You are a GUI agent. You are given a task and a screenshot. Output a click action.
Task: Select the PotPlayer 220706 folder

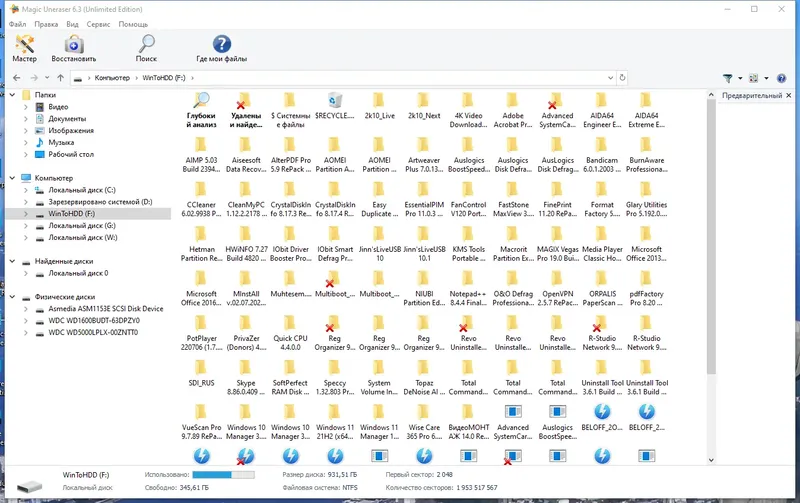pos(202,333)
